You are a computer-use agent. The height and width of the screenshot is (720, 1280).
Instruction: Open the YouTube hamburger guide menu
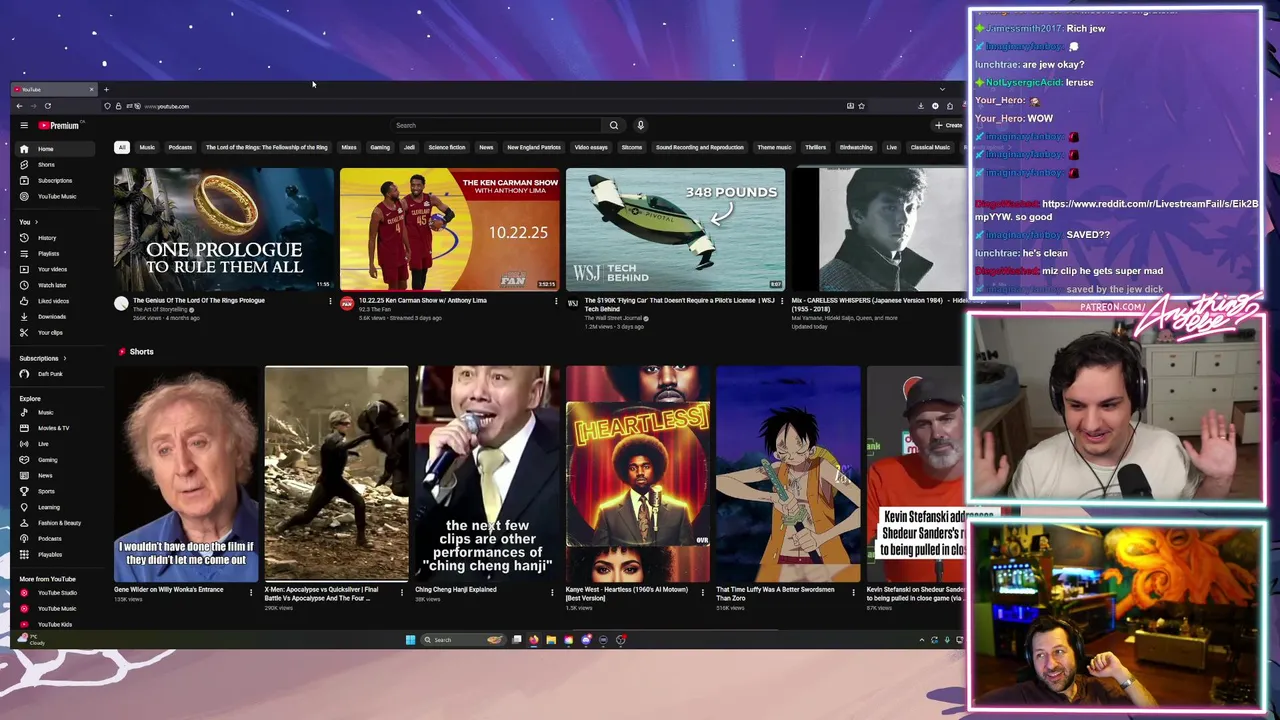[24, 125]
